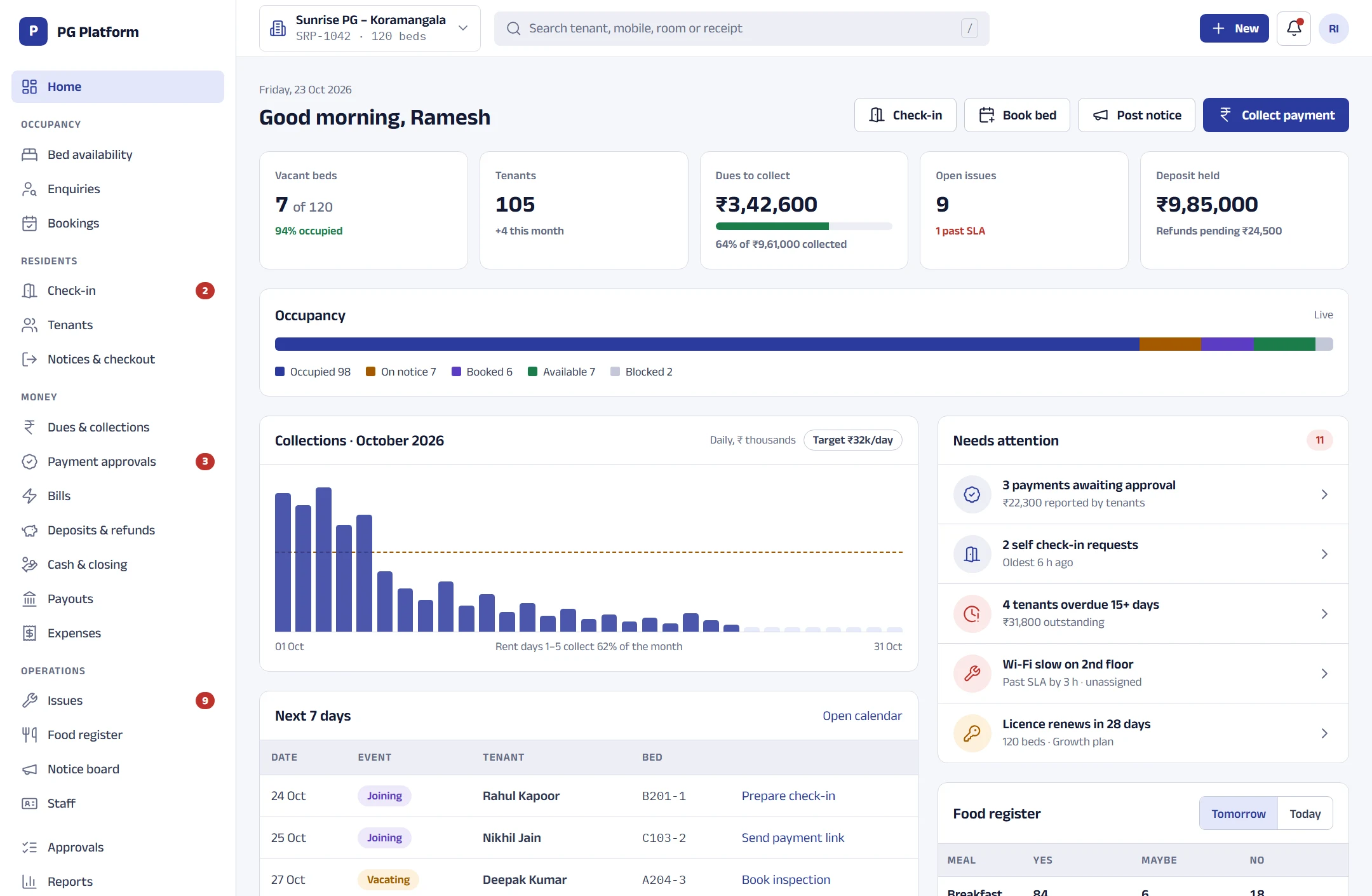Screen dimensions: 1372x896
Task: Switch food register to Today
Action: coord(1305,813)
